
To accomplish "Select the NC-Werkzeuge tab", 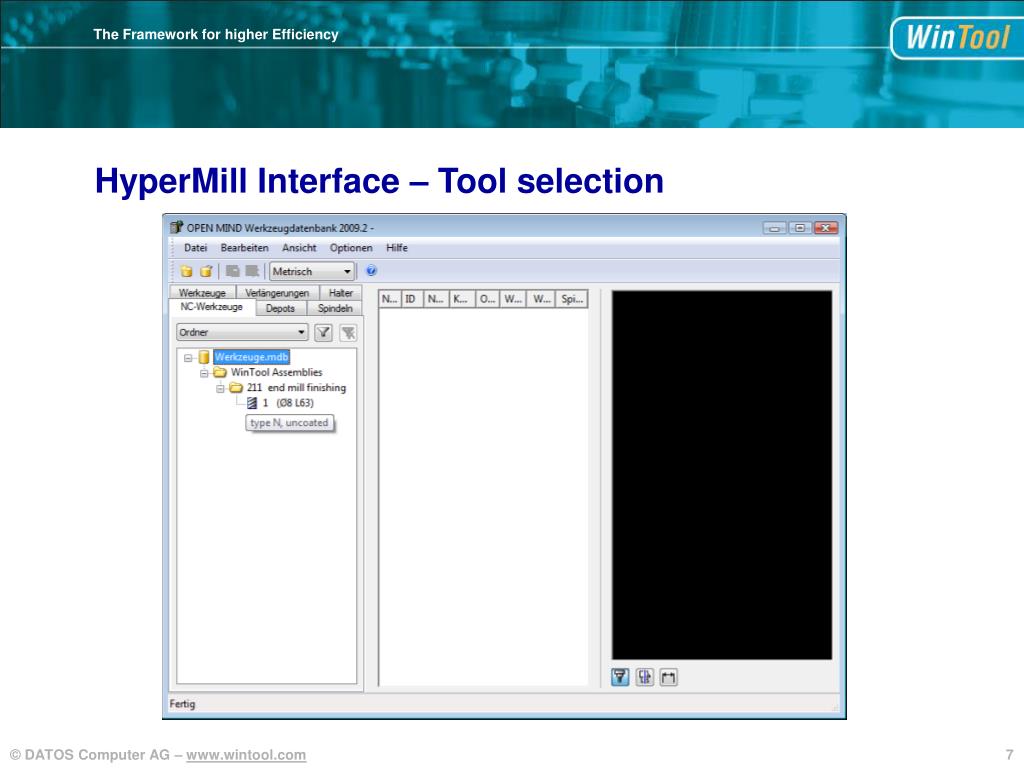I will (212, 307).
